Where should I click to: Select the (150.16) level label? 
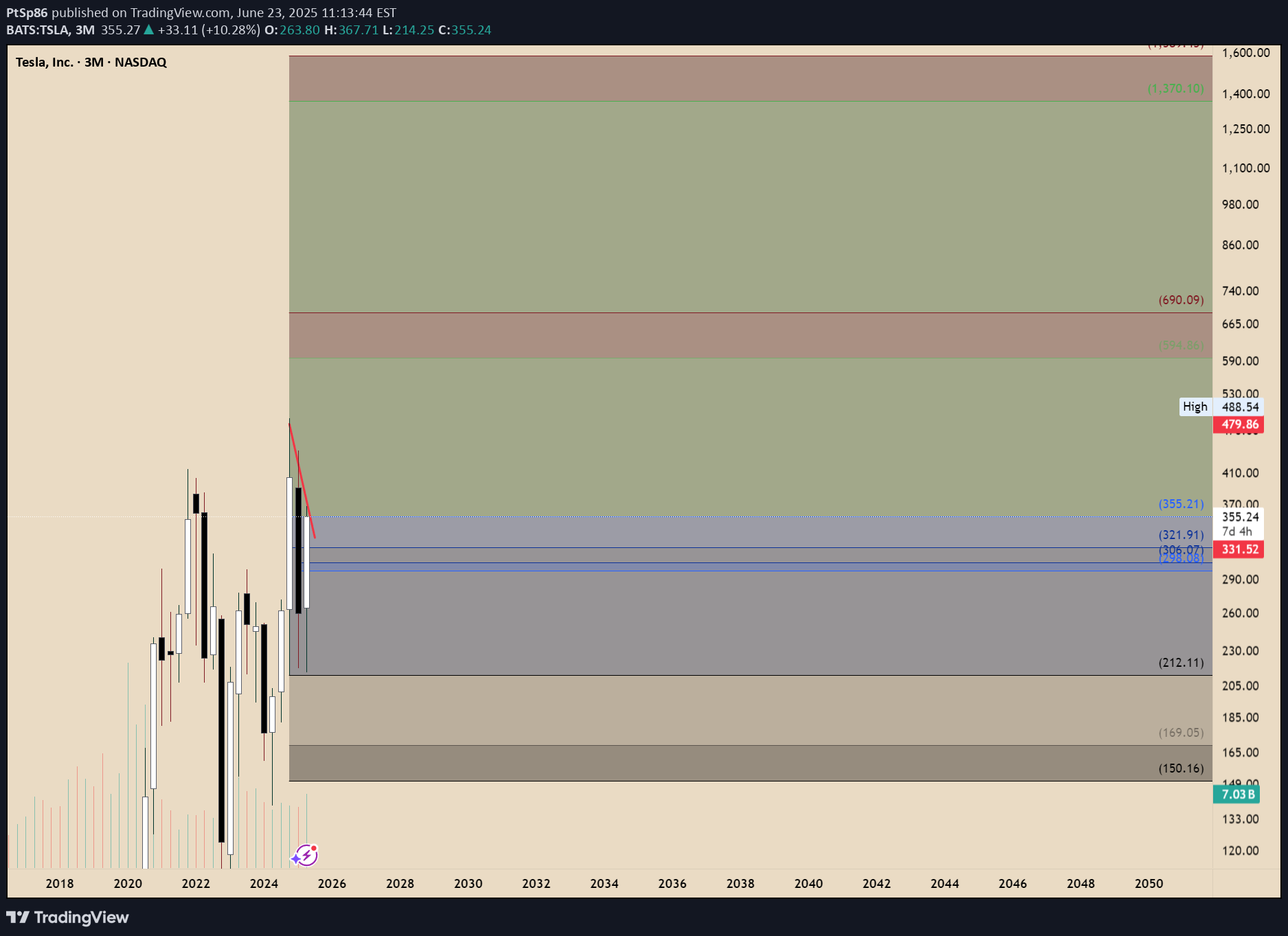point(1181,768)
